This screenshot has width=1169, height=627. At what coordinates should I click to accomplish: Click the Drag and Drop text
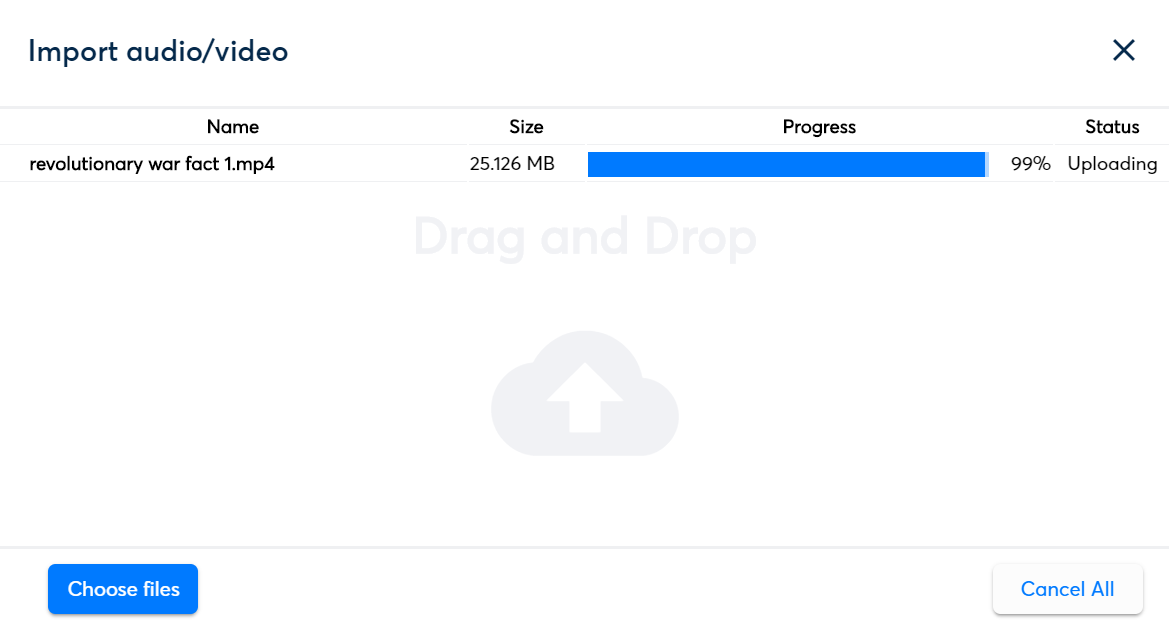pyautogui.click(x=585, y=238)
